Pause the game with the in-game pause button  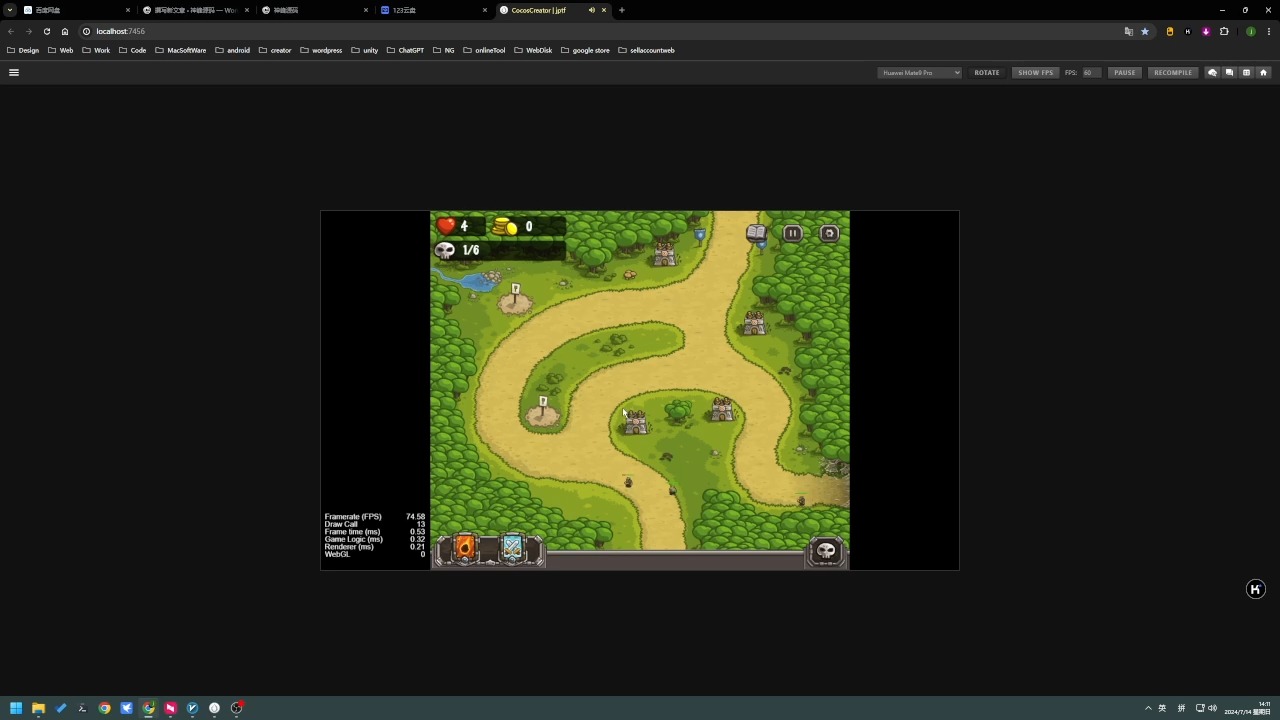coord(792,233)
